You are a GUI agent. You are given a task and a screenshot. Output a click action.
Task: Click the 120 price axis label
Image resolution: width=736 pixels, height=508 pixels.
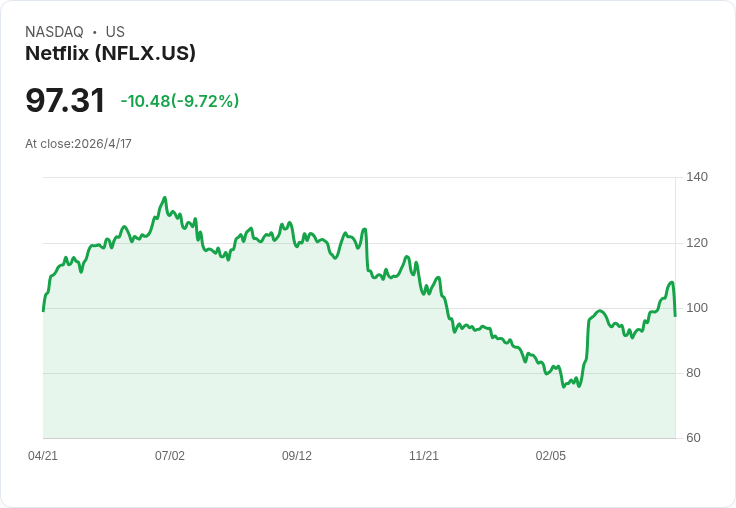[697, 243]
